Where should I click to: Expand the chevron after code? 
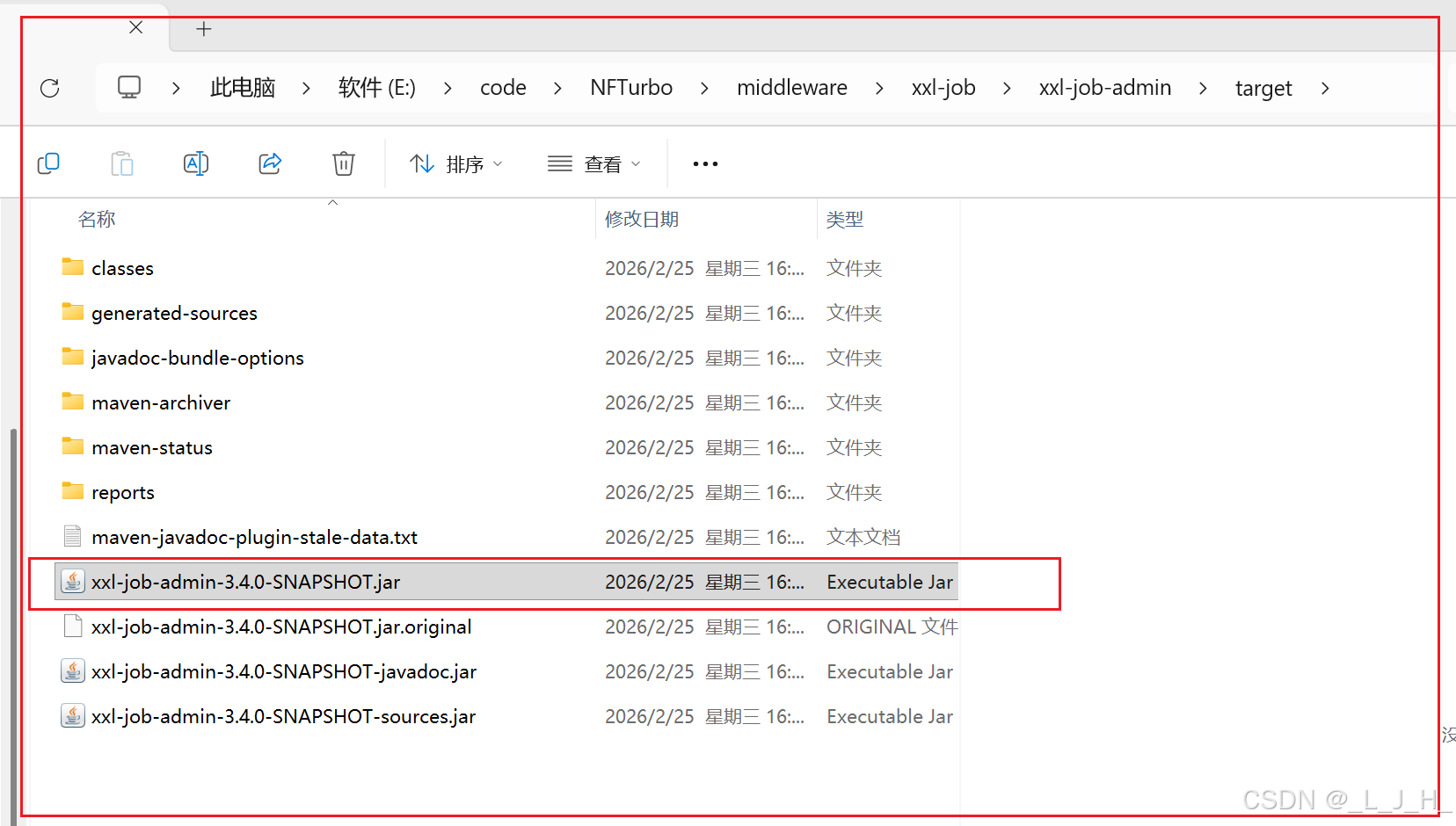coord(557,88)
